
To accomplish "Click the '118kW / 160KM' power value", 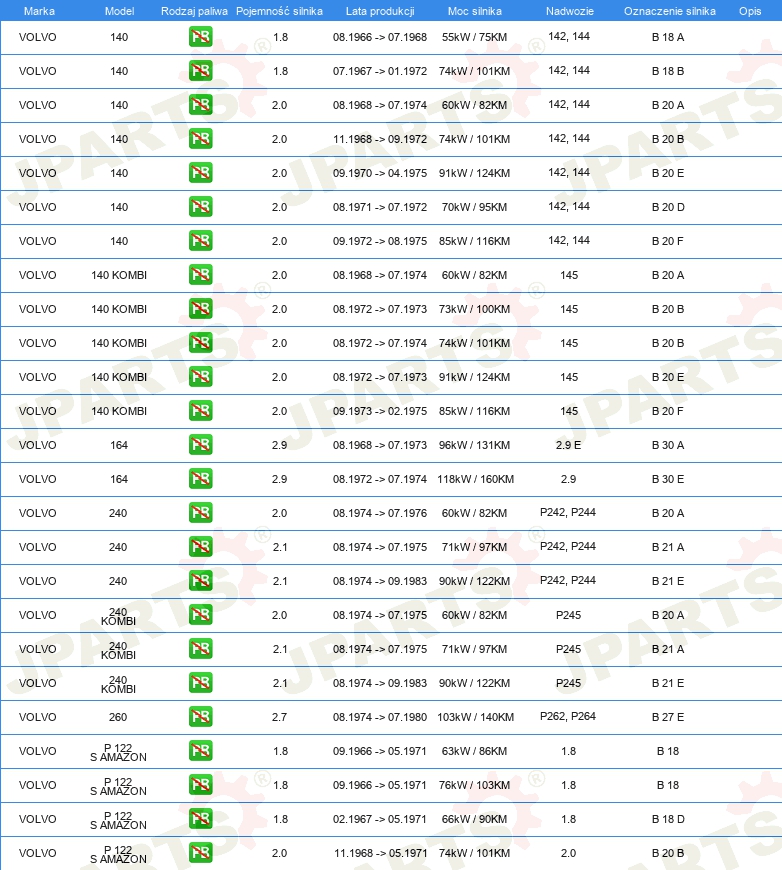I will pos(475,479).
